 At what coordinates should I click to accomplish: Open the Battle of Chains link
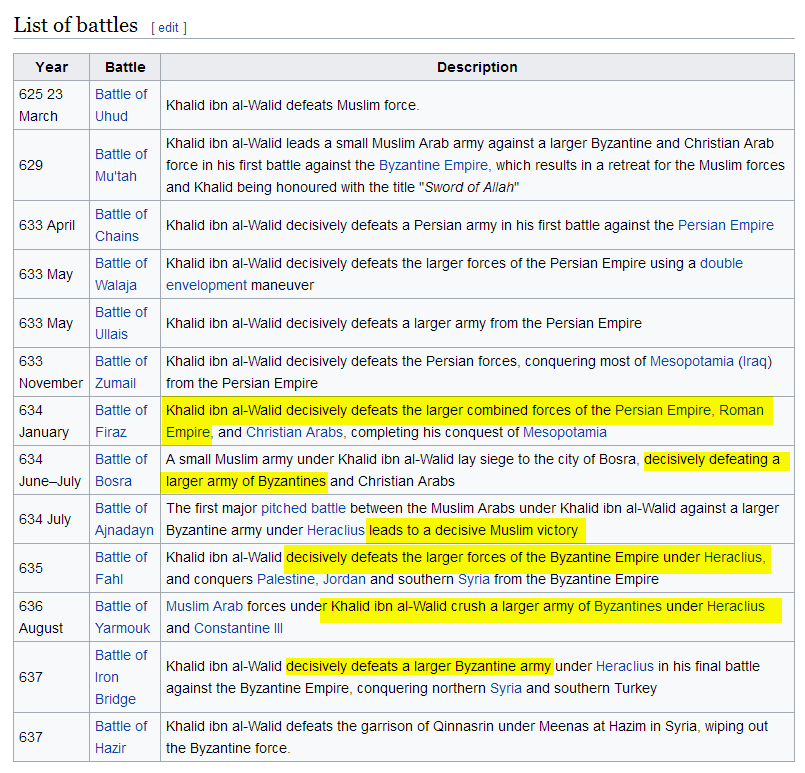coord(121,225)
